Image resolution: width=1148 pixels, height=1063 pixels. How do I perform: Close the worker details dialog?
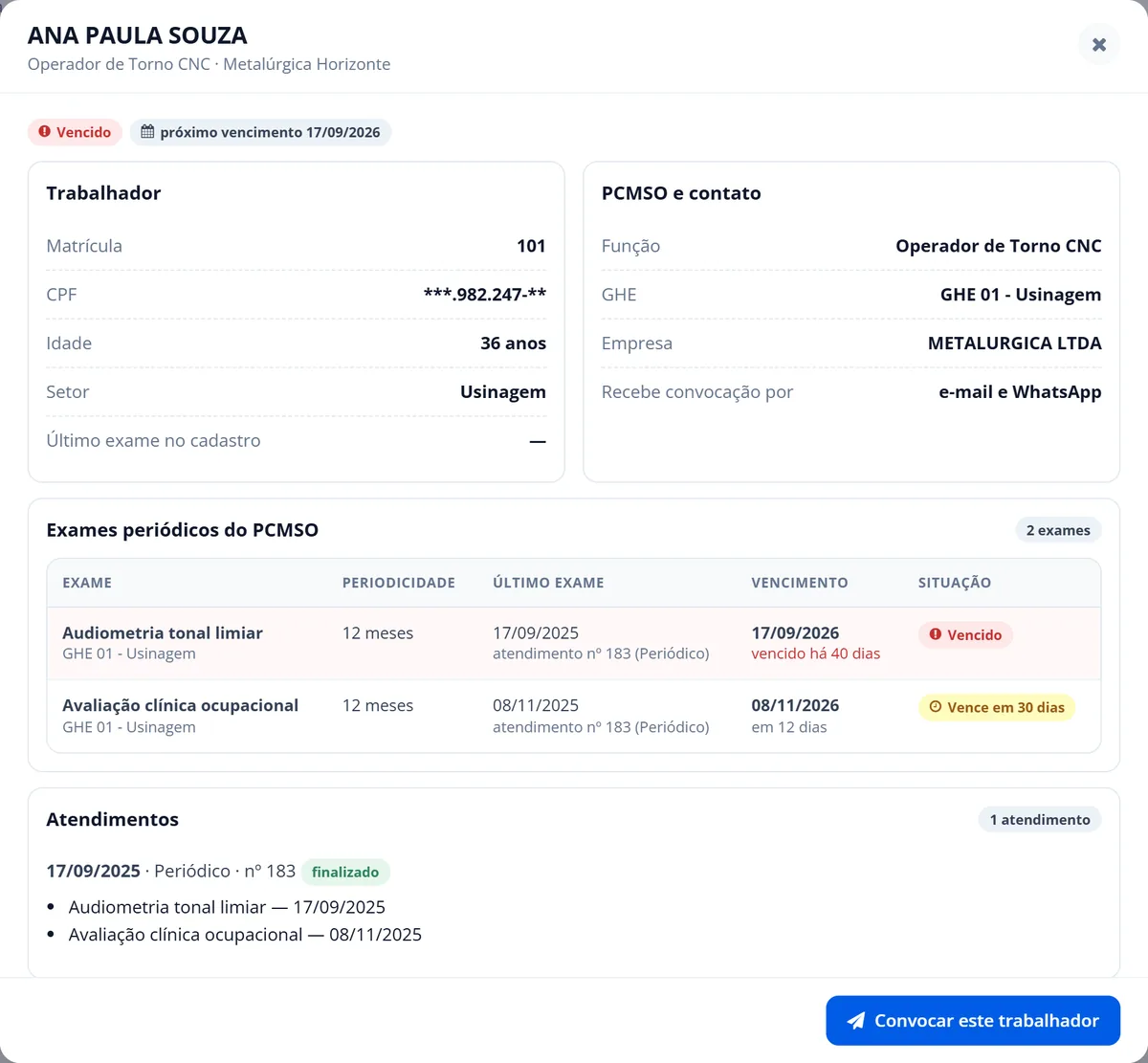[x=1099, y=44]
